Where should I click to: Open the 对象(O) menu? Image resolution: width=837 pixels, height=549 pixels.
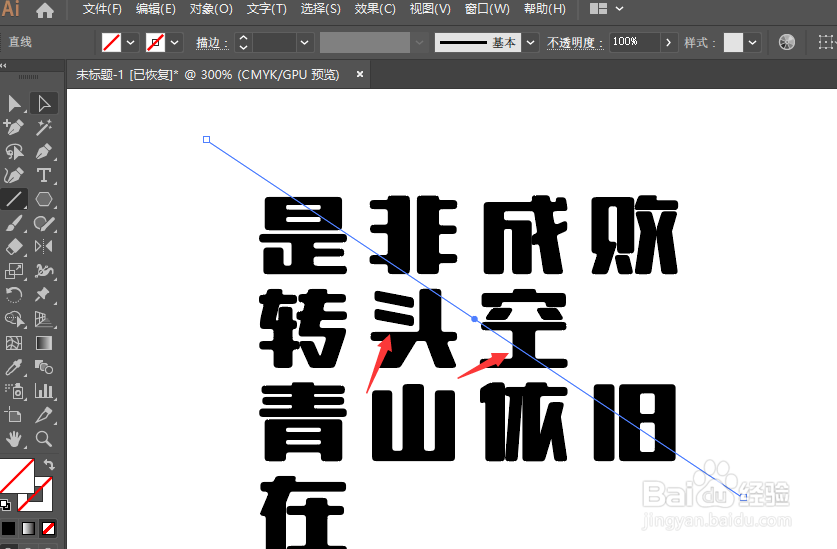point(211,9)
